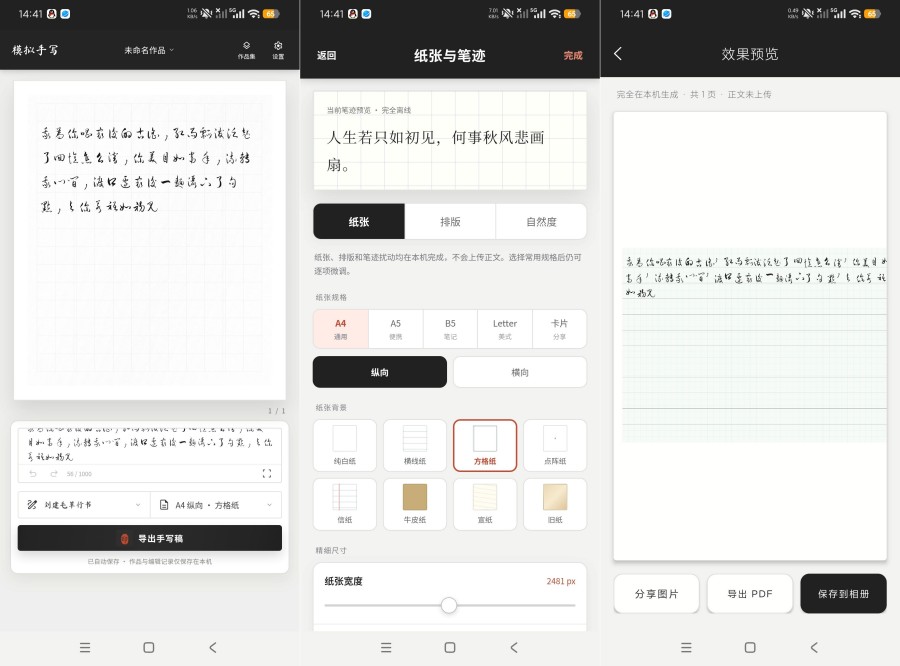
Task: Click the 纸张宽度 slider handle
Action: (449, 605)
